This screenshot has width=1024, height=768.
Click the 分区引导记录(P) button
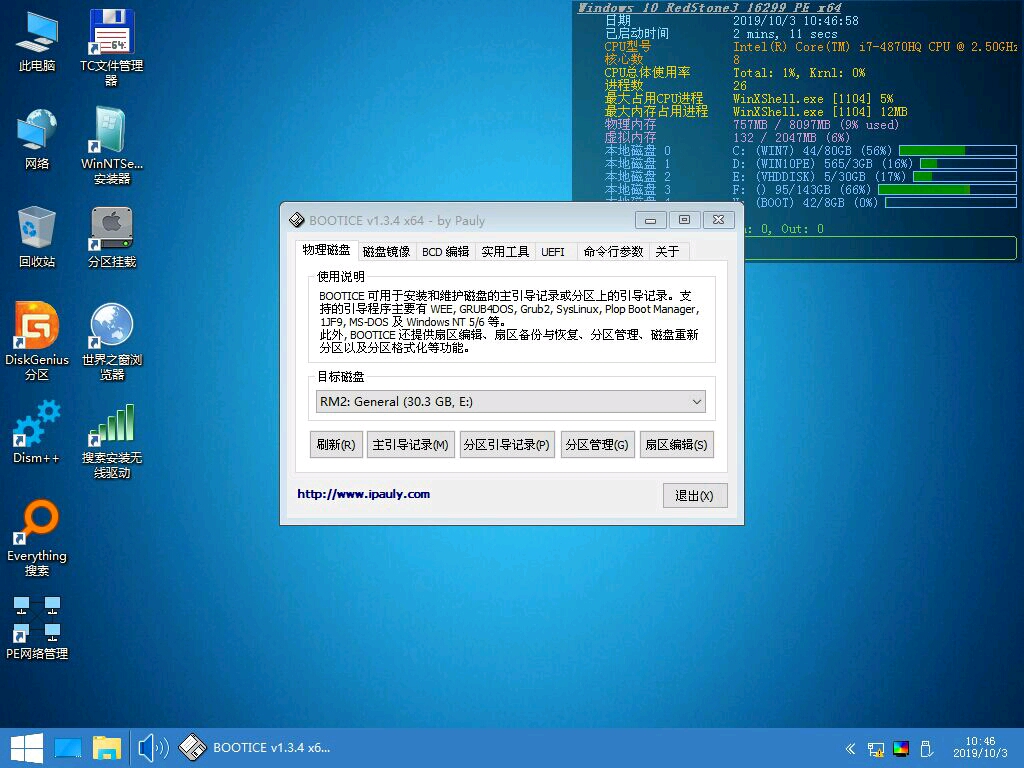507,445
